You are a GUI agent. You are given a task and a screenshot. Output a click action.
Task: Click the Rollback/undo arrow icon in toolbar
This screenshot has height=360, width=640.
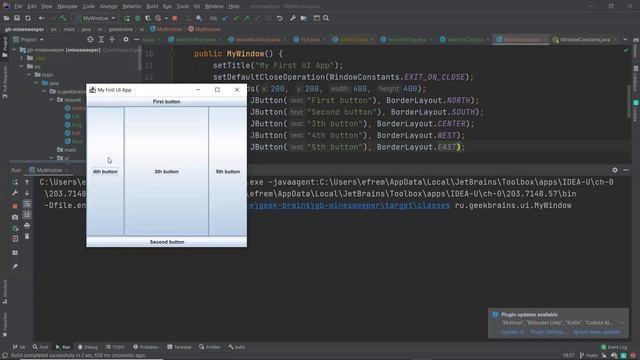pyautogui.click(x=280, y=18)
